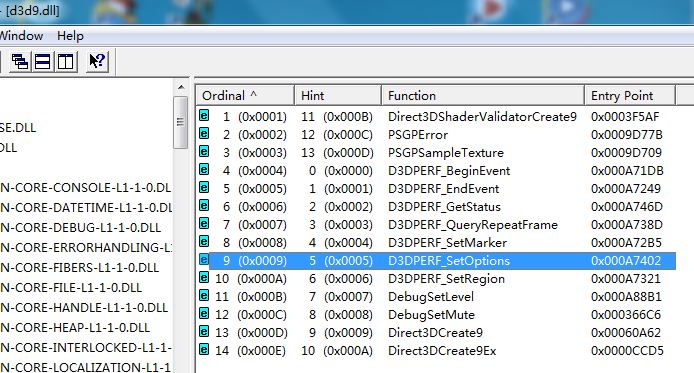The image size is (694, 373).
Task: Sort by the Ordinal column header
Action: [245, 95]
